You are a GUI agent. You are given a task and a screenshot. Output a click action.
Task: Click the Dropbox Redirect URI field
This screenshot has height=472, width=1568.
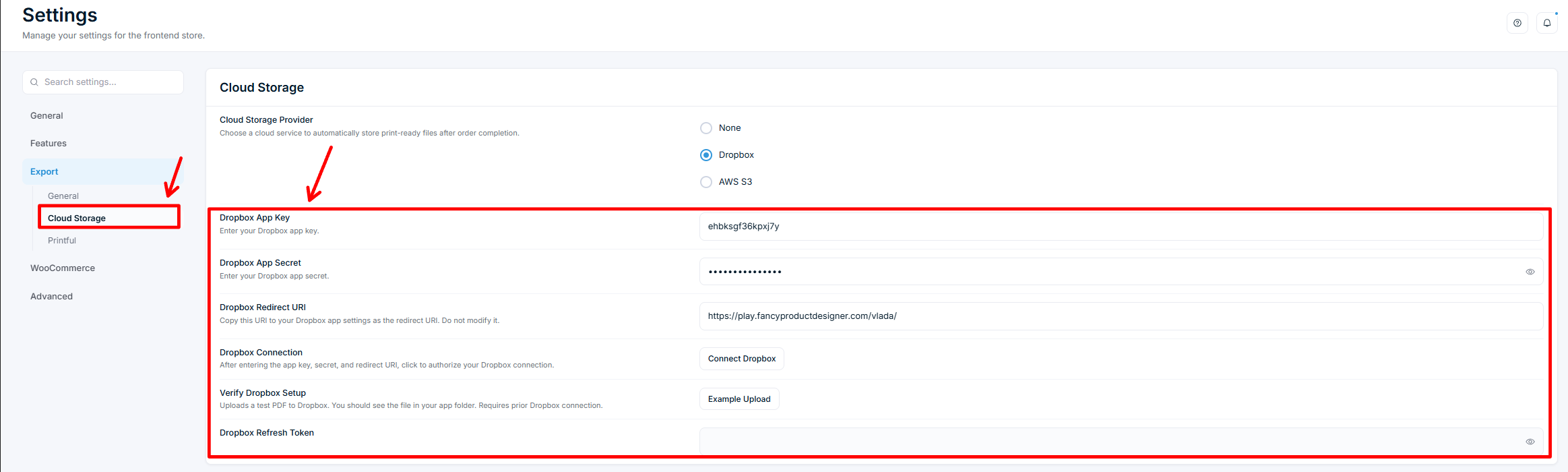(x=1121, y=316)
